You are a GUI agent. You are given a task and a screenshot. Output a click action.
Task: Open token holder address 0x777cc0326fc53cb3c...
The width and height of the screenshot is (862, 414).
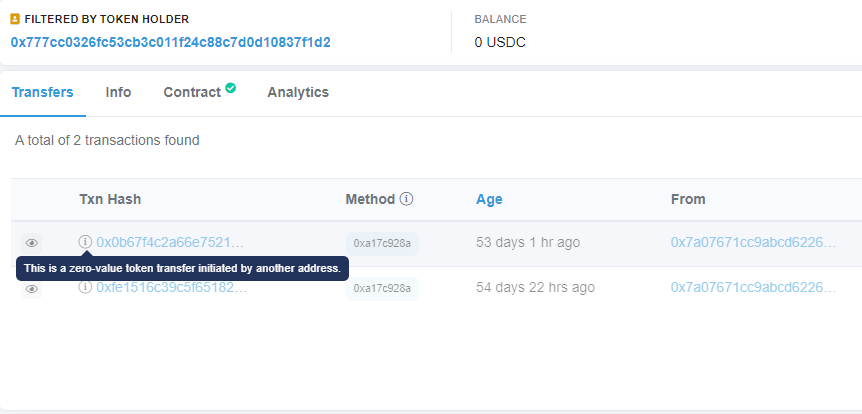tap(170, 42)
